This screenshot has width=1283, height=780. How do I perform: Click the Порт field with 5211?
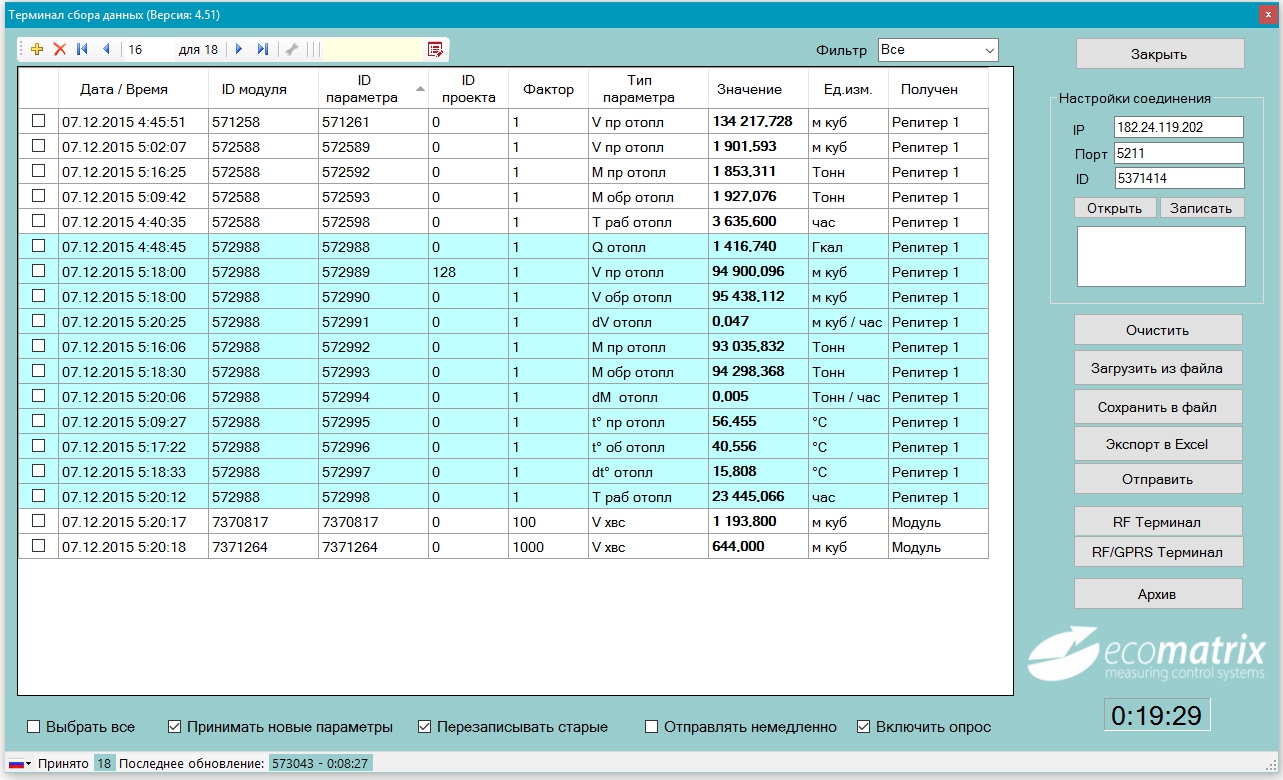(1179, 153)
